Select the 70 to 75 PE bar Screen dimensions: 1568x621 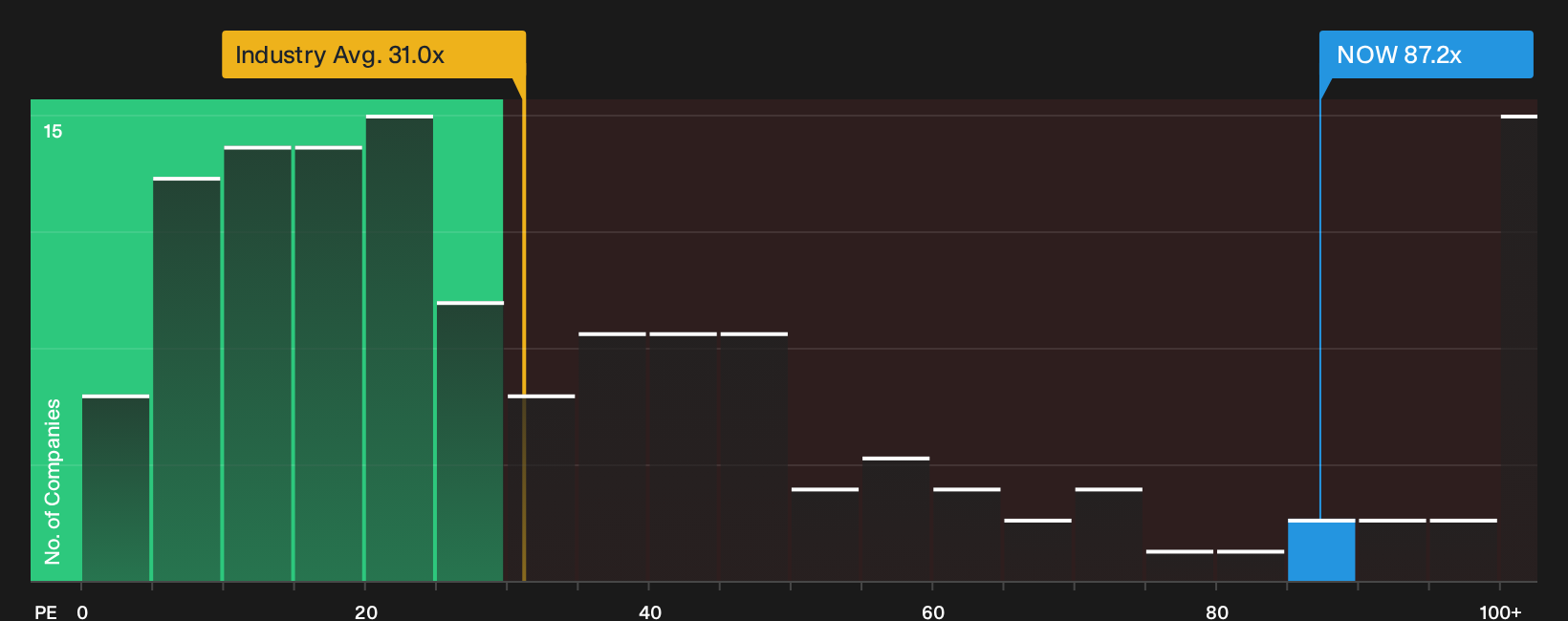[x=1109, y=535]
